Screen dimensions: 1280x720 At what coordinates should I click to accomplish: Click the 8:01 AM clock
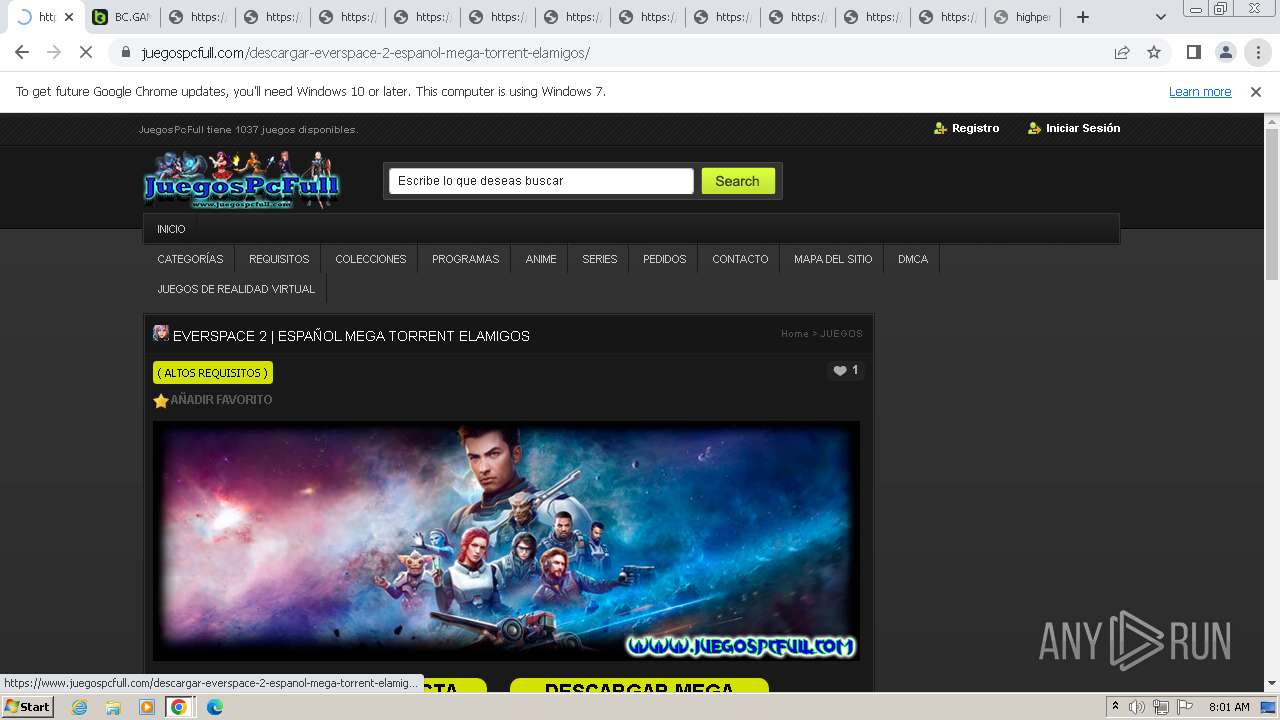pos(1229,707)
